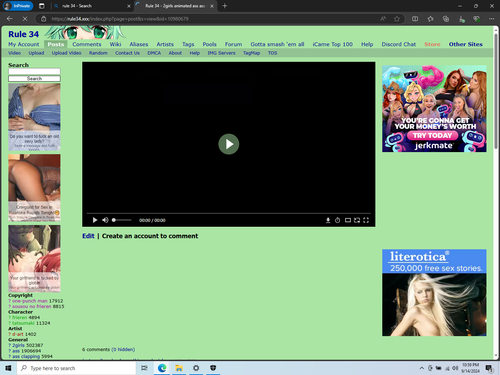
Task: Download the video via the download icon
Action: (328, 220)
